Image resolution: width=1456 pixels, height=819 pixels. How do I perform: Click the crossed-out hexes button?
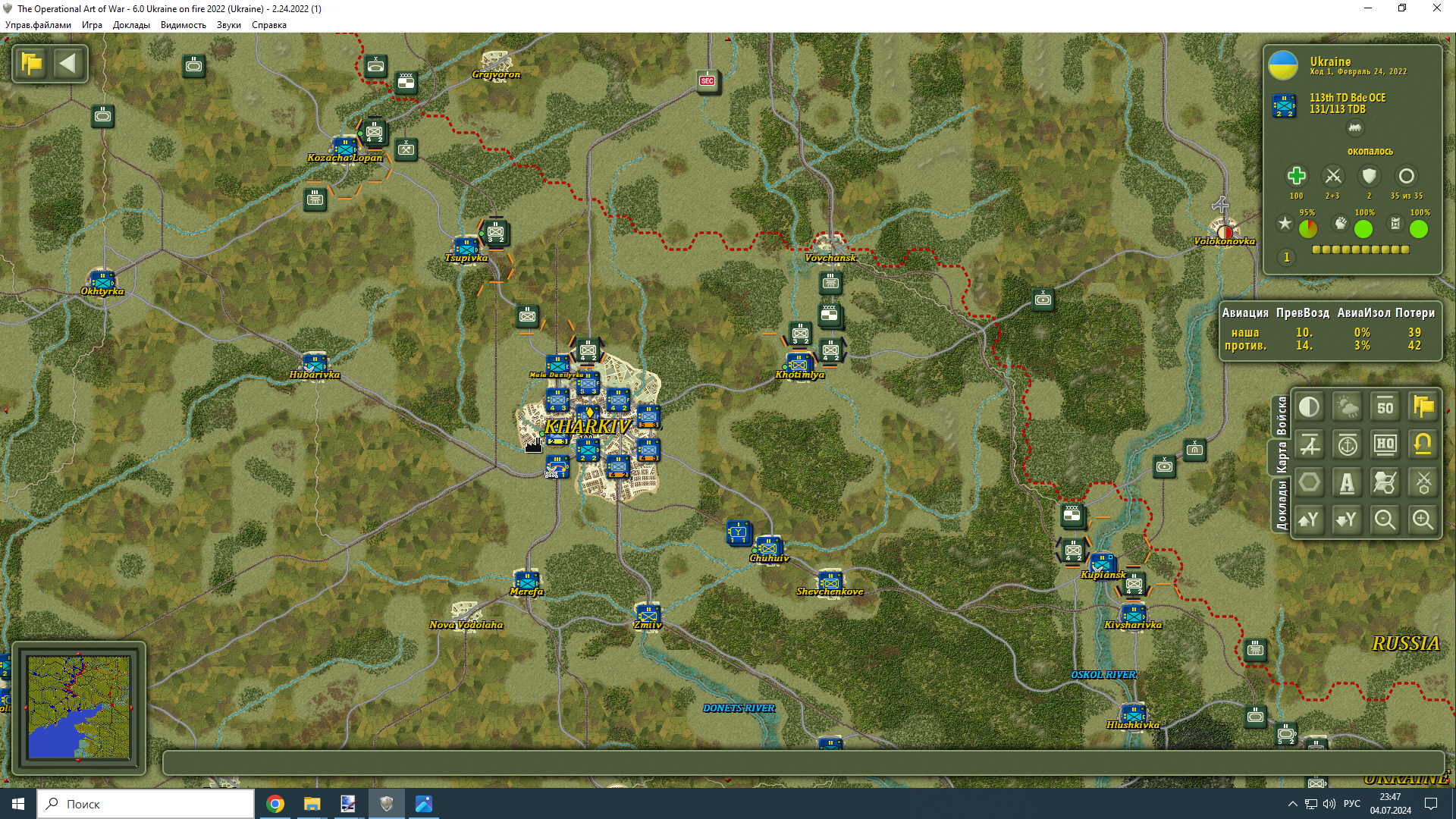tap(1385, 482)
